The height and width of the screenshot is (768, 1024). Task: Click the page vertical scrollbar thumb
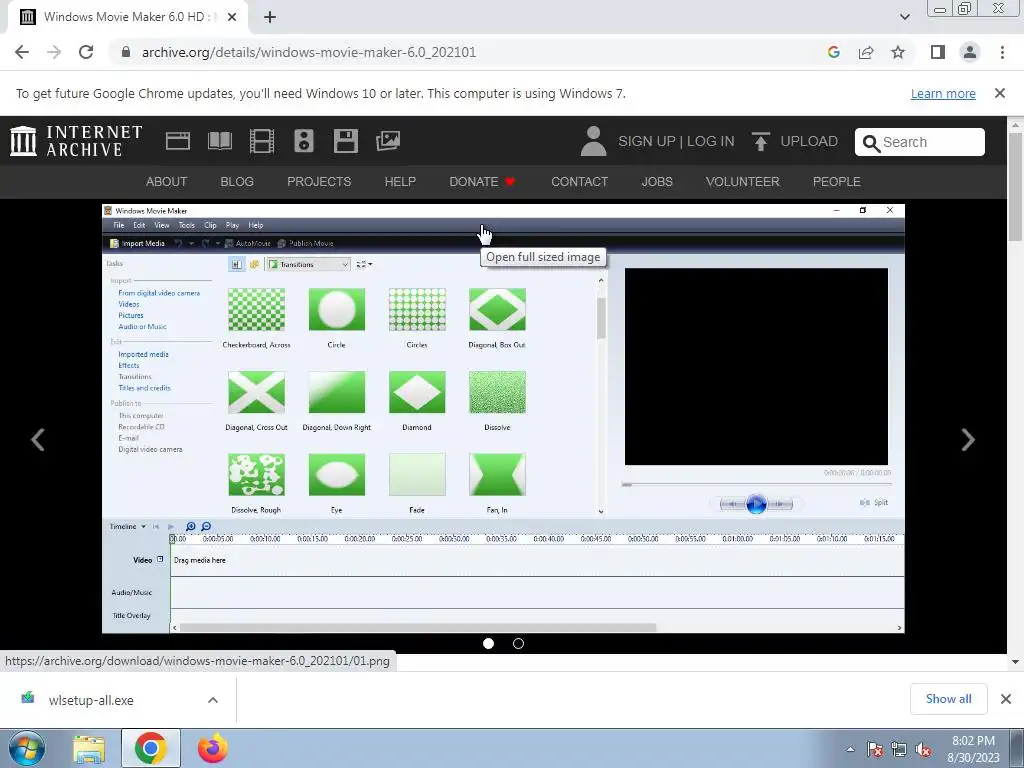1016,187
